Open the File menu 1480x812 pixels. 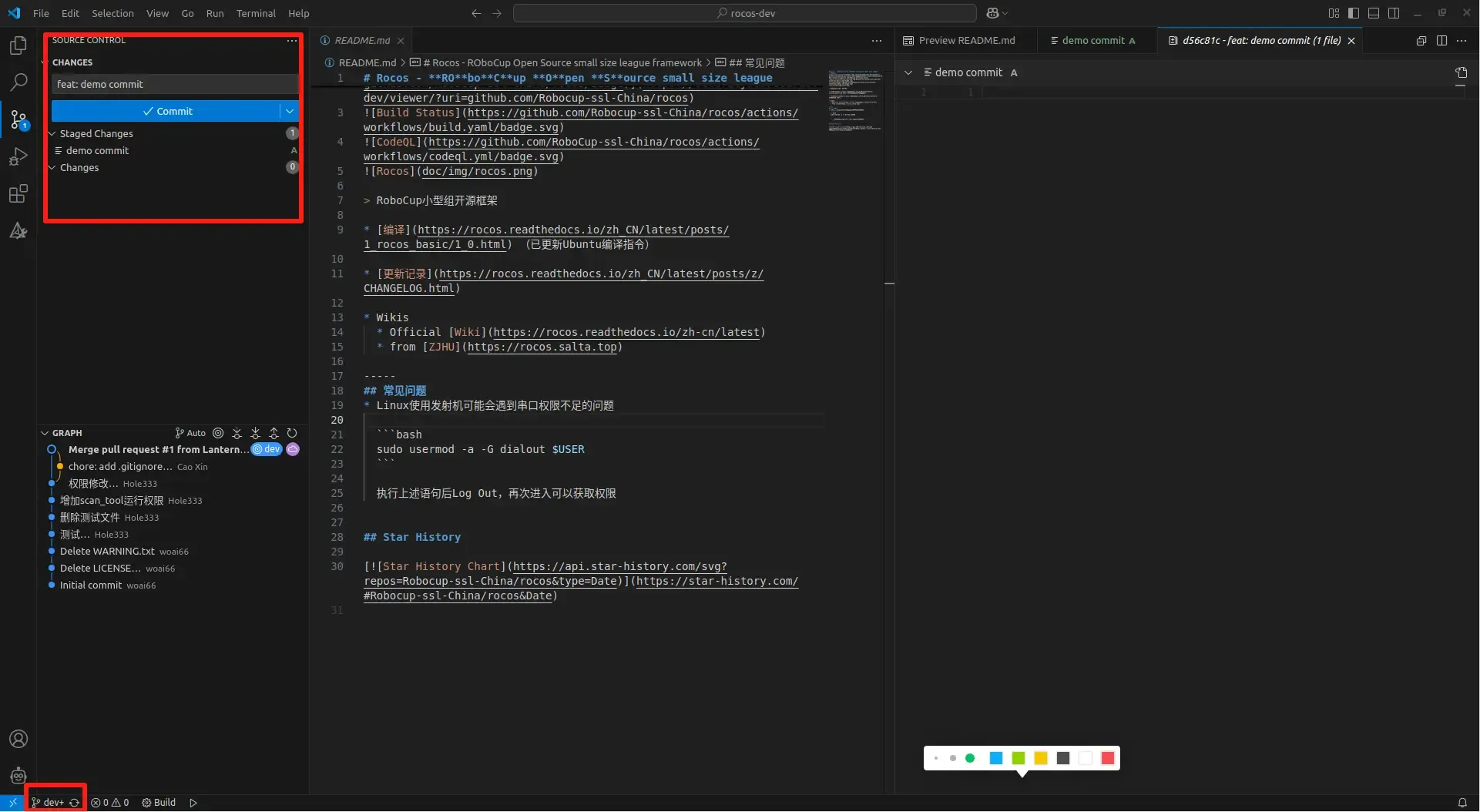click(x=41, y=13)
